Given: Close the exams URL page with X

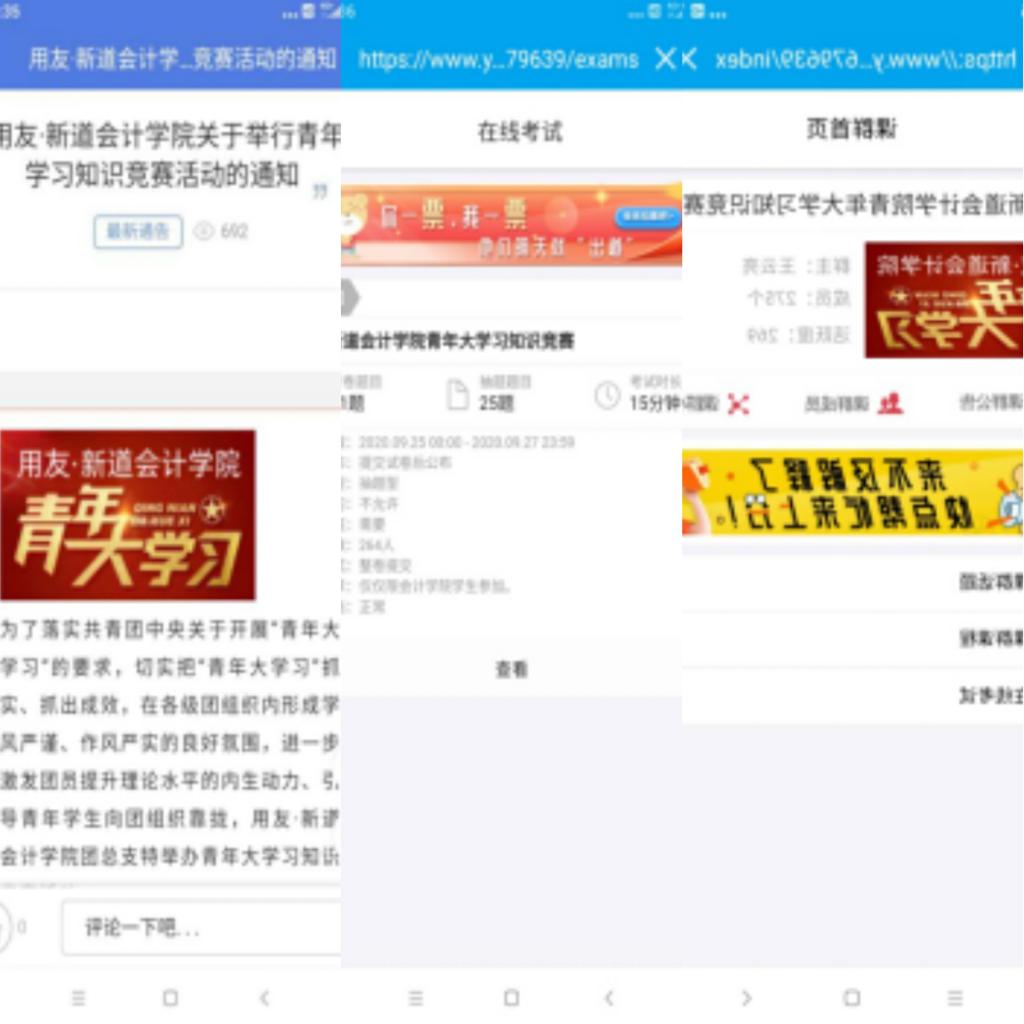Looking at the screenshot, I should click(664, 59).
